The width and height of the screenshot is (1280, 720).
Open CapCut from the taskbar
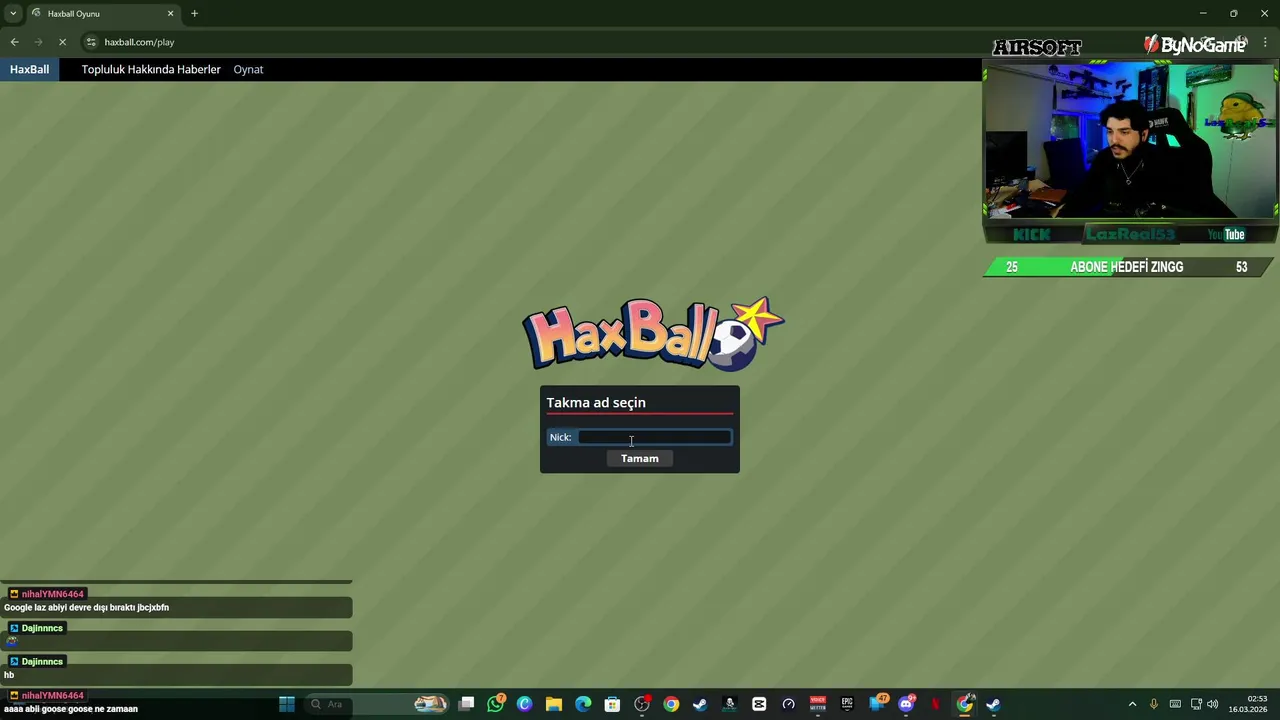[x=759, y=704]
